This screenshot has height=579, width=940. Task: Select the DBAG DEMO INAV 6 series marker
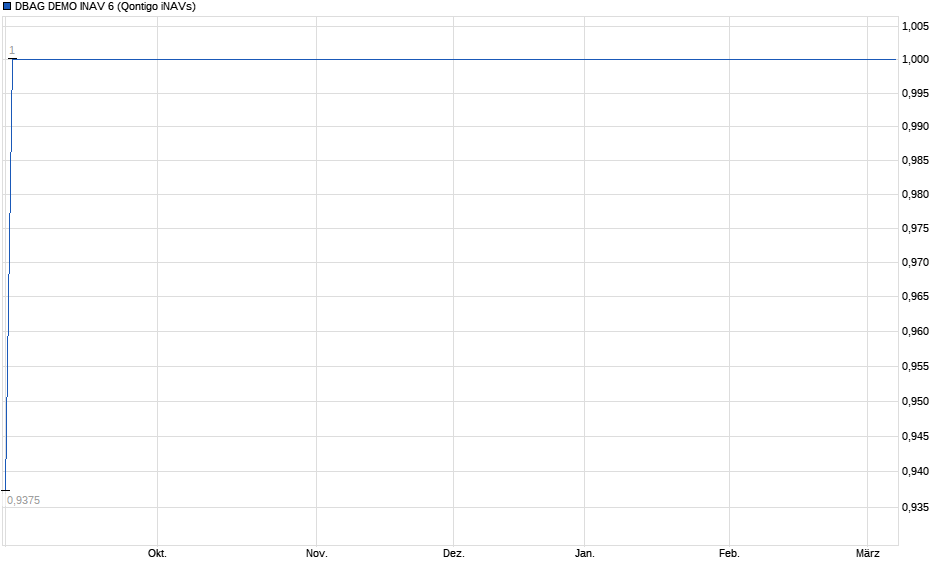tap(7, 7)
